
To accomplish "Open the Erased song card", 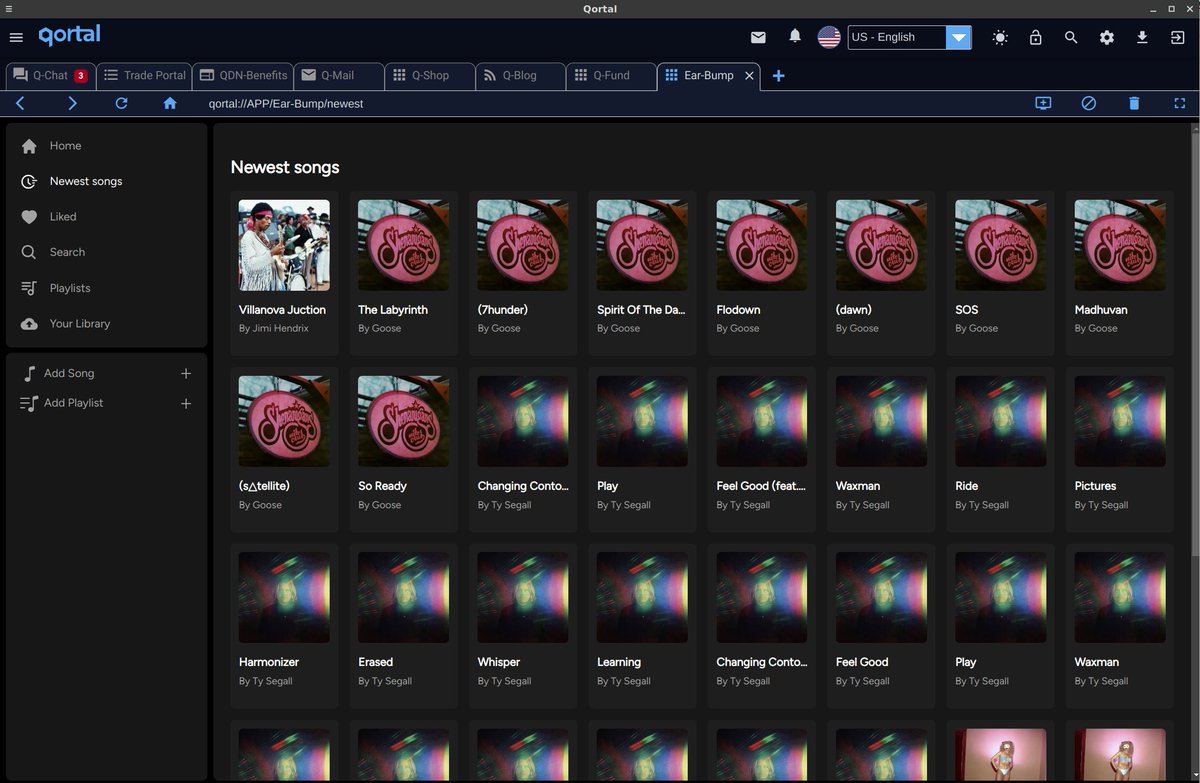I will pos(403,625).
